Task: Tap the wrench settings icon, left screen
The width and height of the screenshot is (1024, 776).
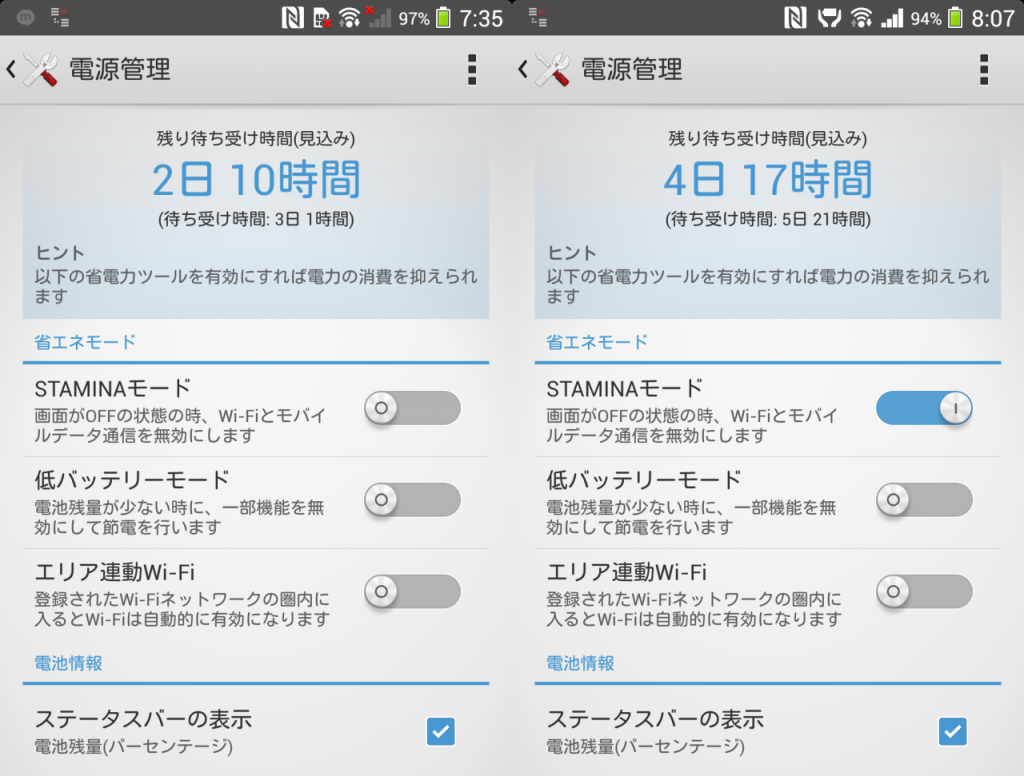Action: 40,70
